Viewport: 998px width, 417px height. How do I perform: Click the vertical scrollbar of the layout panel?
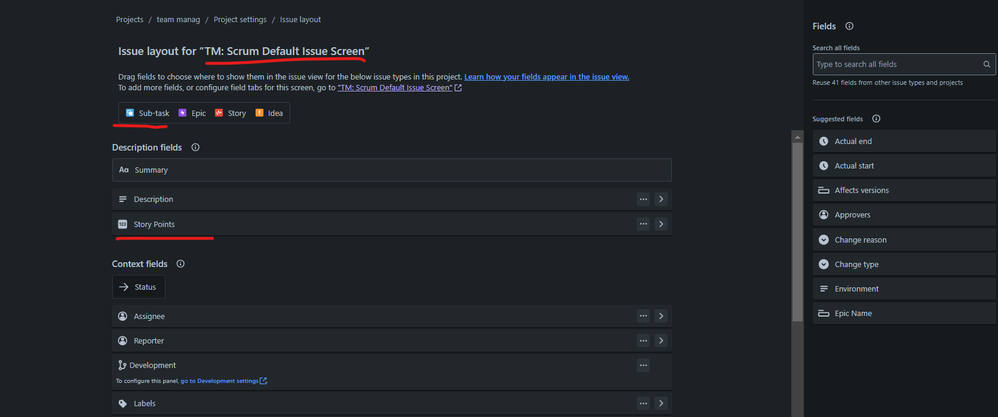point(797,274)
